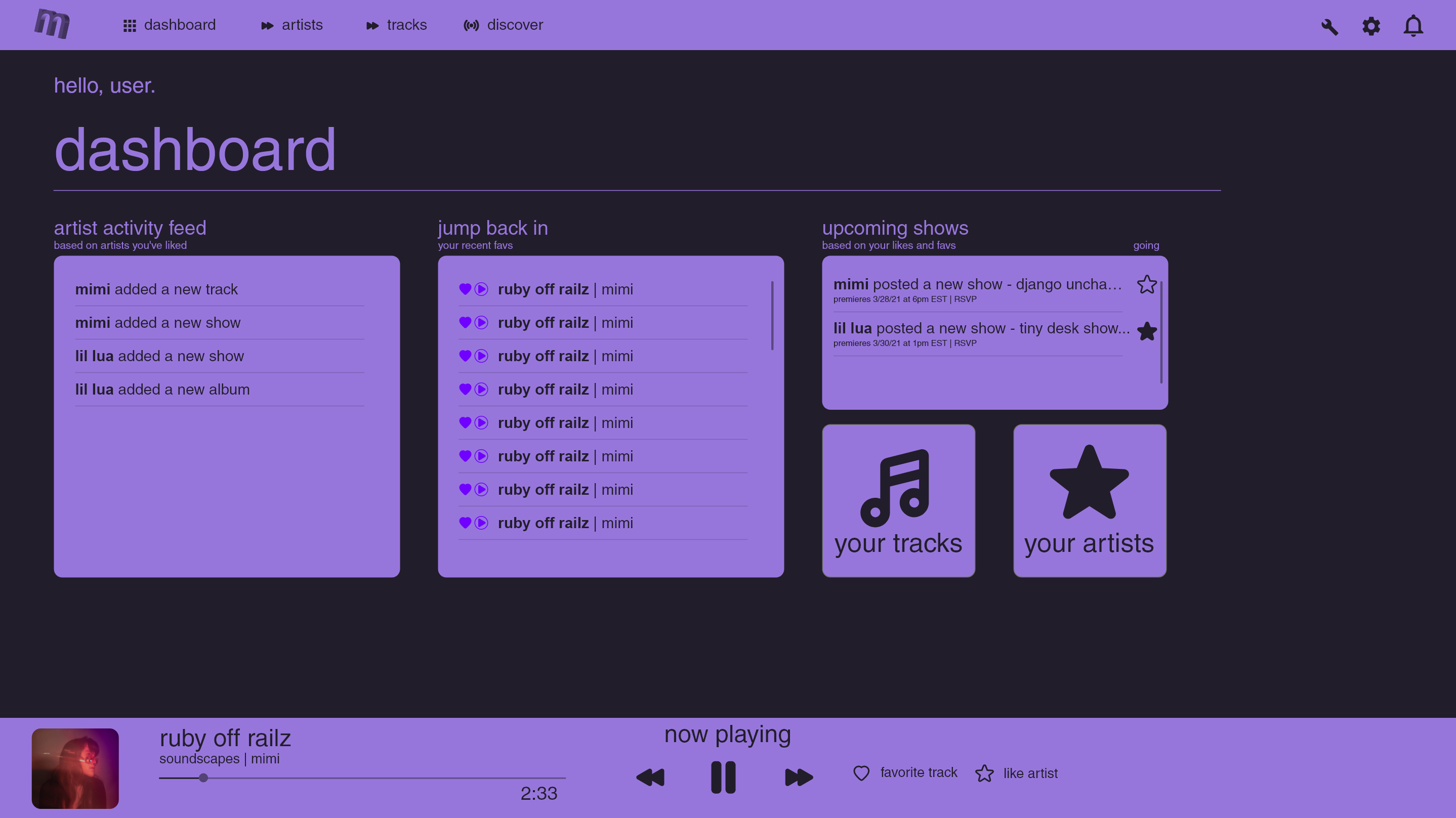Go to the artists nav item
1456x818 pixels.
coord(292,25)
